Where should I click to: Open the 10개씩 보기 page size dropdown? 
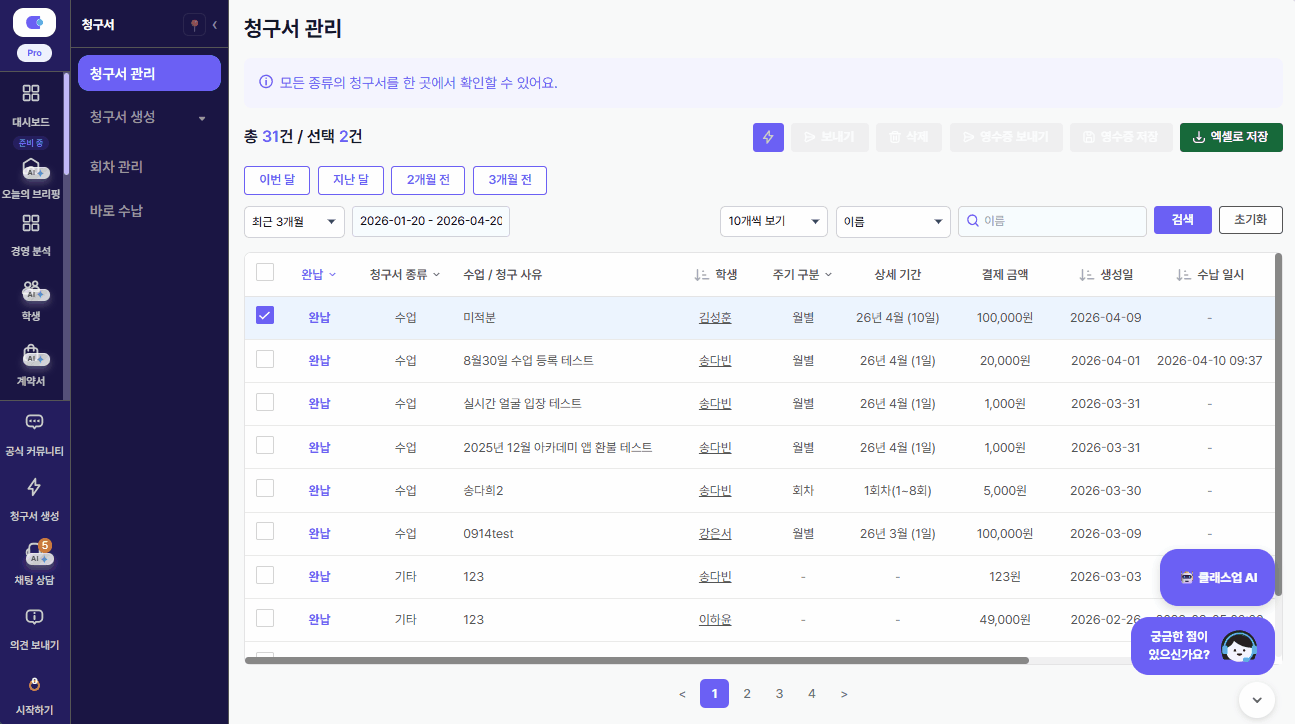tap(774, 221)
